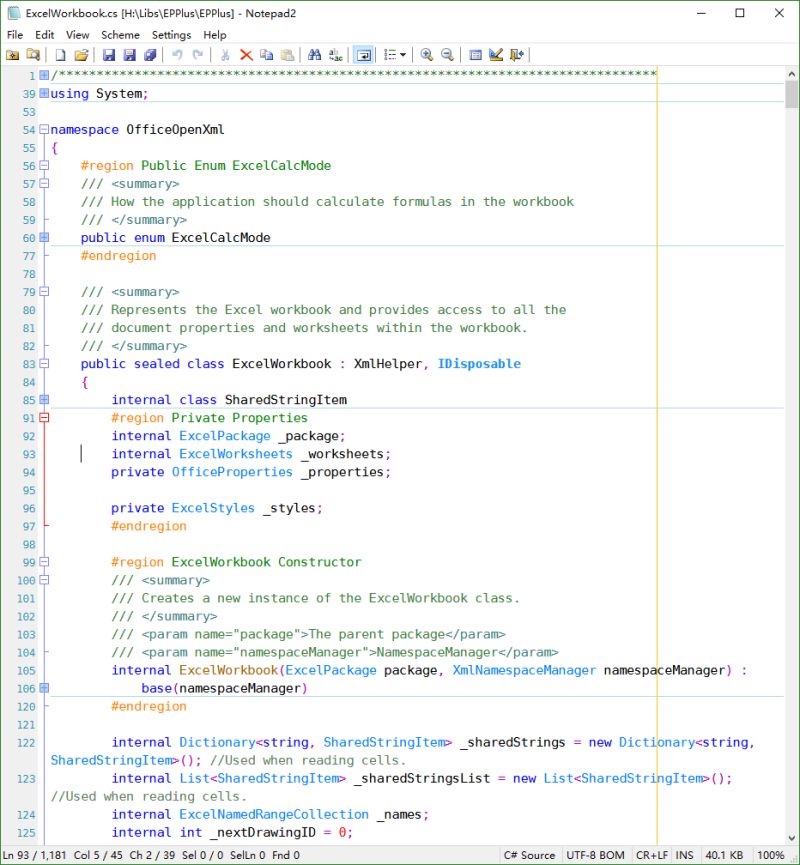Save the file with the Save icon
Image resolution: width=800 pixels, height=865 pixels.
click(108, 55)
